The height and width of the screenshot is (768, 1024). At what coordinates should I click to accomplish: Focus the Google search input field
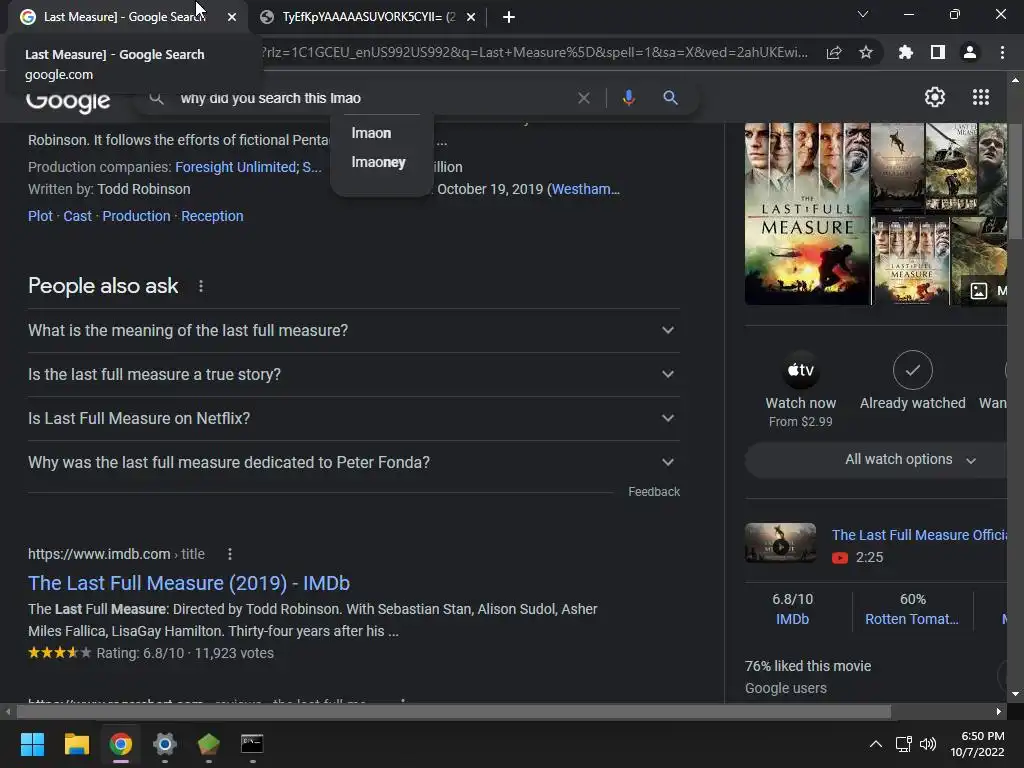tap(372, 98)
